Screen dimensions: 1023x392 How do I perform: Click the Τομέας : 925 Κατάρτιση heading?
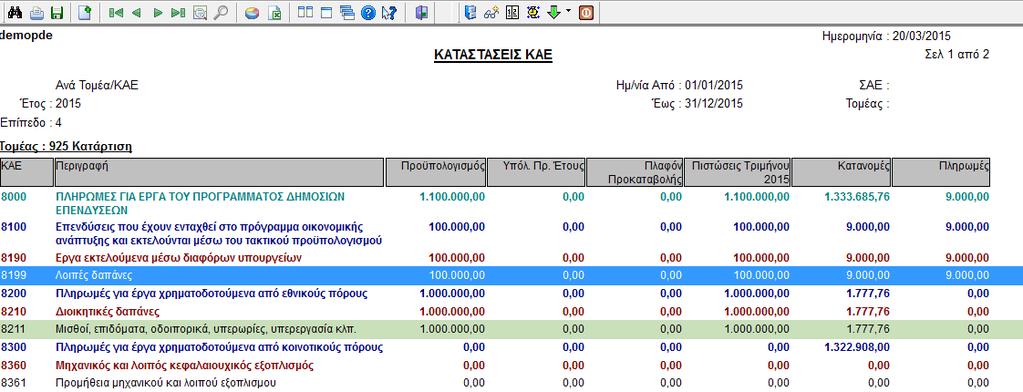click(x=66, y=147)
